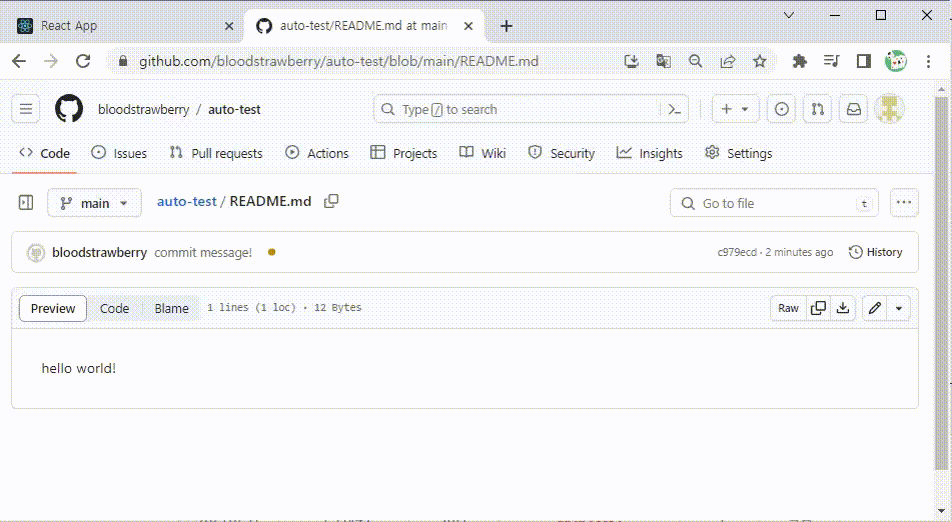Expand the create new plus dropdown
This screenshot has width=952, height=522.
(x=735, y=109)
